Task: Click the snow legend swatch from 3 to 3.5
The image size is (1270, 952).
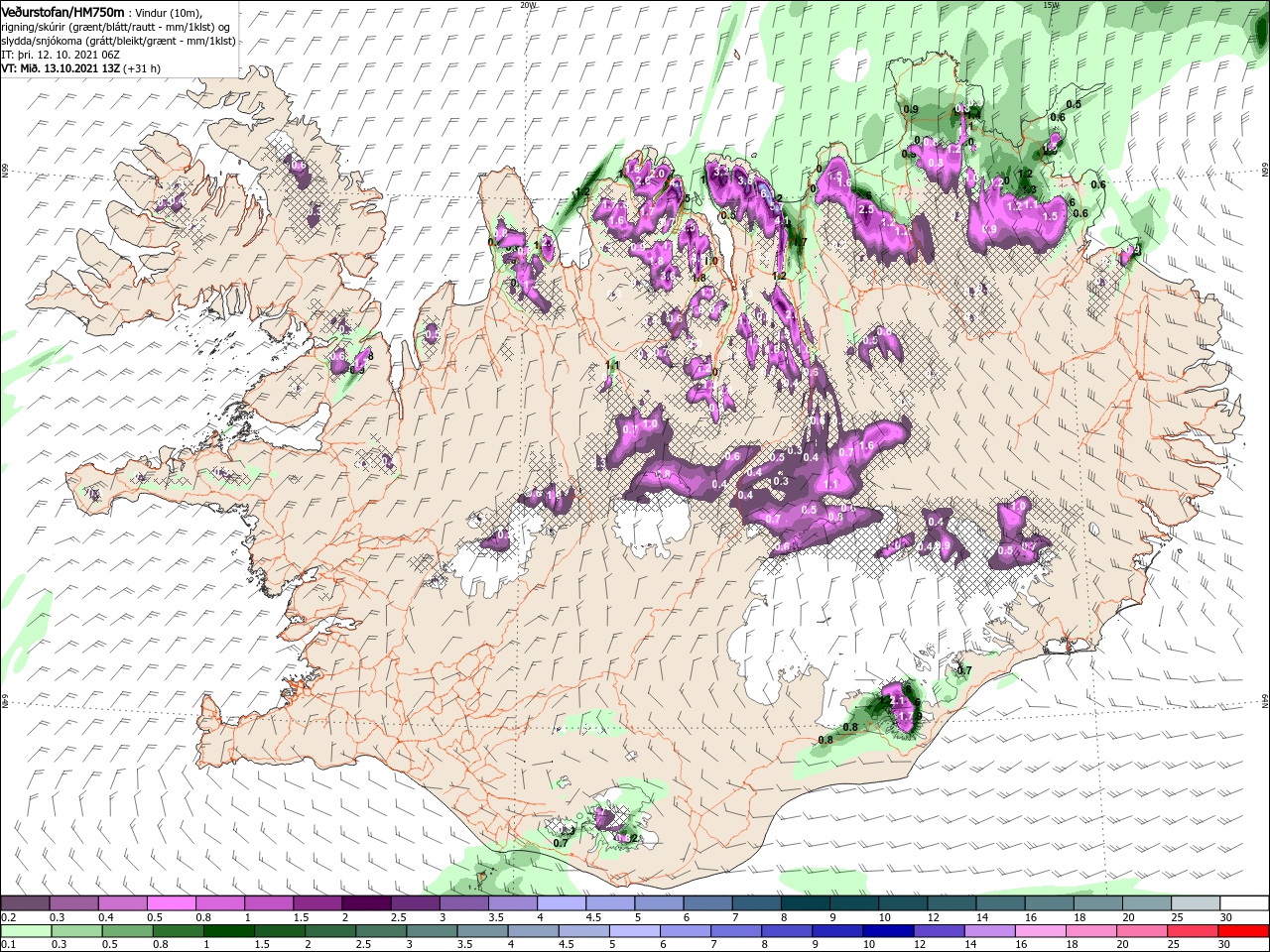Action: click(x=463, y=902)
